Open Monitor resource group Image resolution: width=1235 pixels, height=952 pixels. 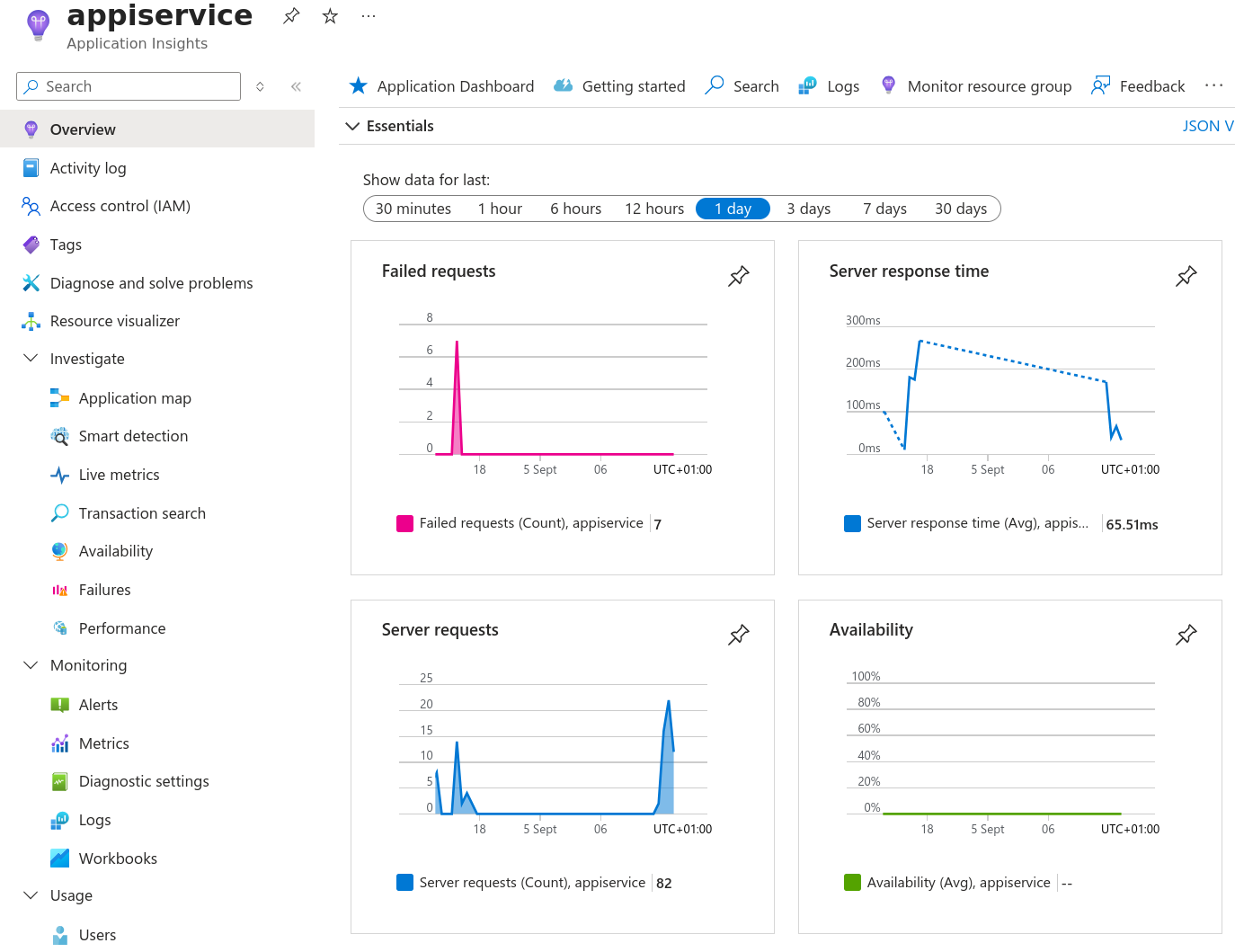tap(989, 85)
